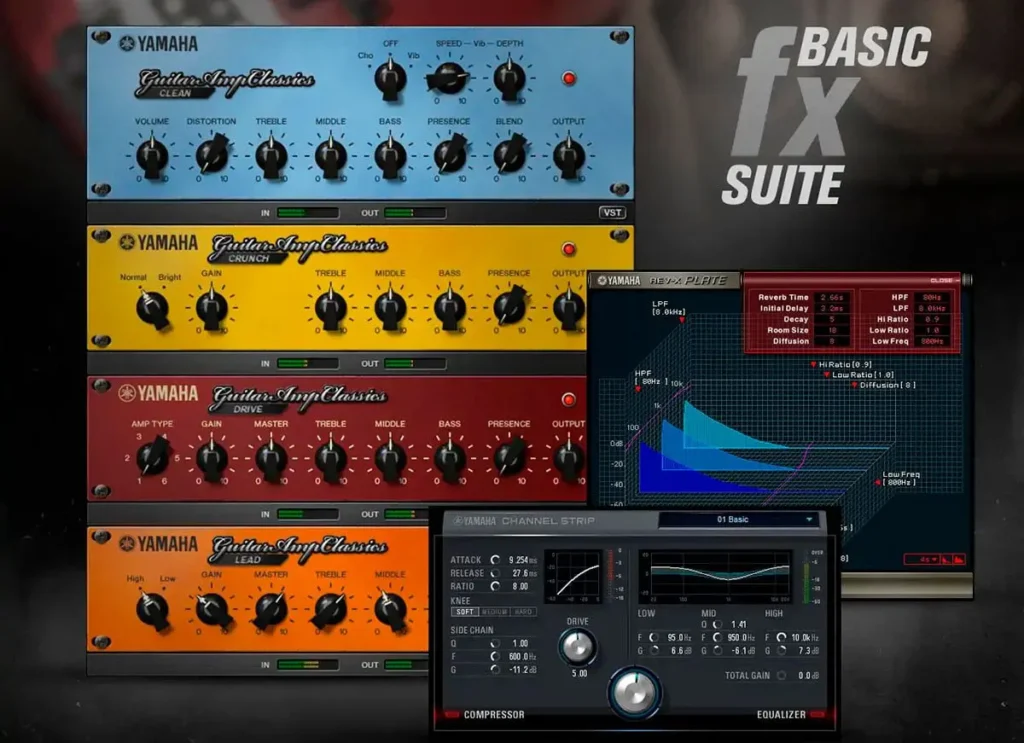This screenshot has height=743, width=1024.
Task: Adjust the Clean amp DISTORTION knob
Action: point(212,155)
